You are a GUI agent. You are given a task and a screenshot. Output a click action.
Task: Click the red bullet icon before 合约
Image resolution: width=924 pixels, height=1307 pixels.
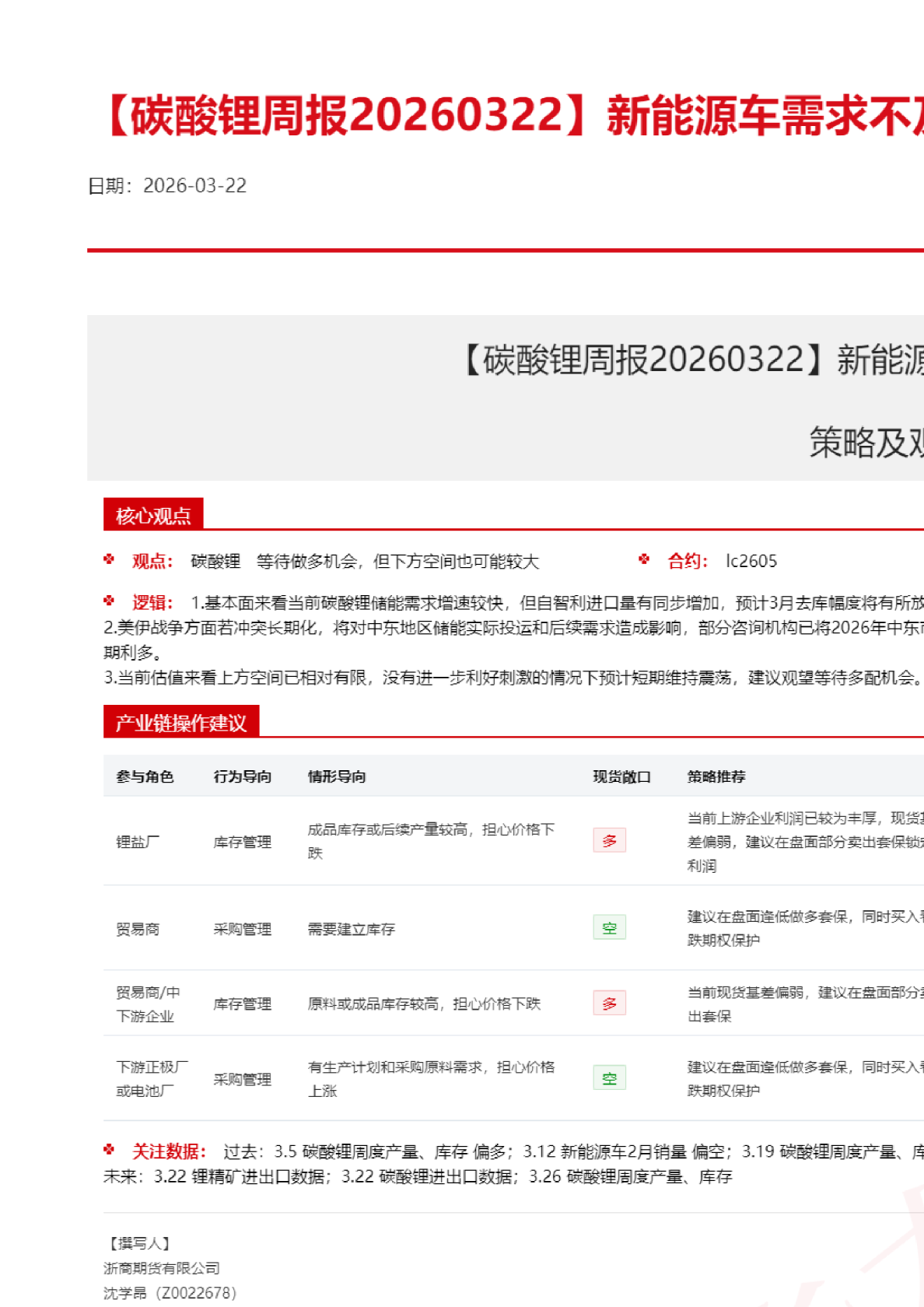644,559
